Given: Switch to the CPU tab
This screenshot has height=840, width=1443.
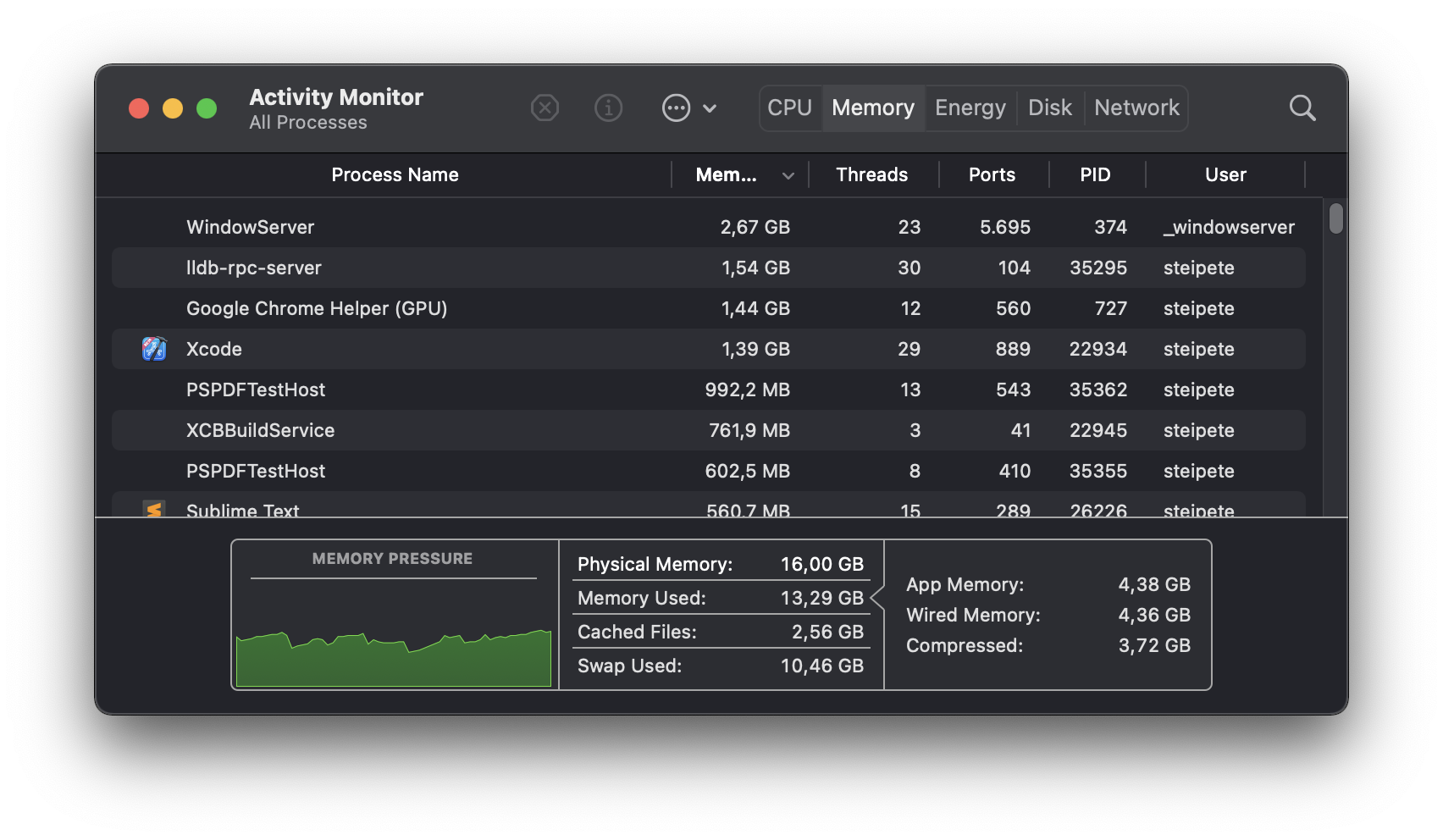Looking at the screenshot, I should tap(789, 108).
